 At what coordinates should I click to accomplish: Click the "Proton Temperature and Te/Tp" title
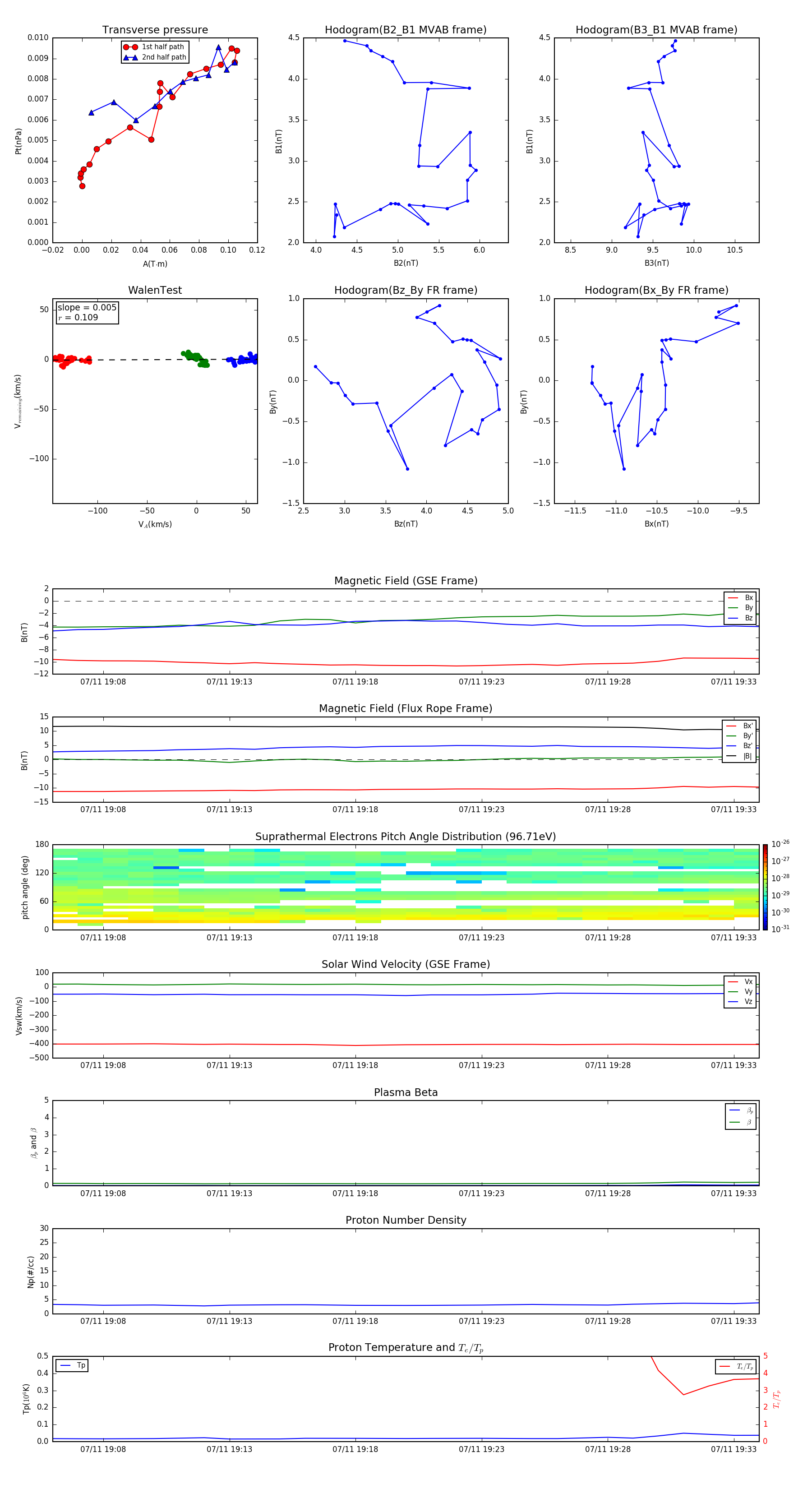click(x=406, y=1348)
